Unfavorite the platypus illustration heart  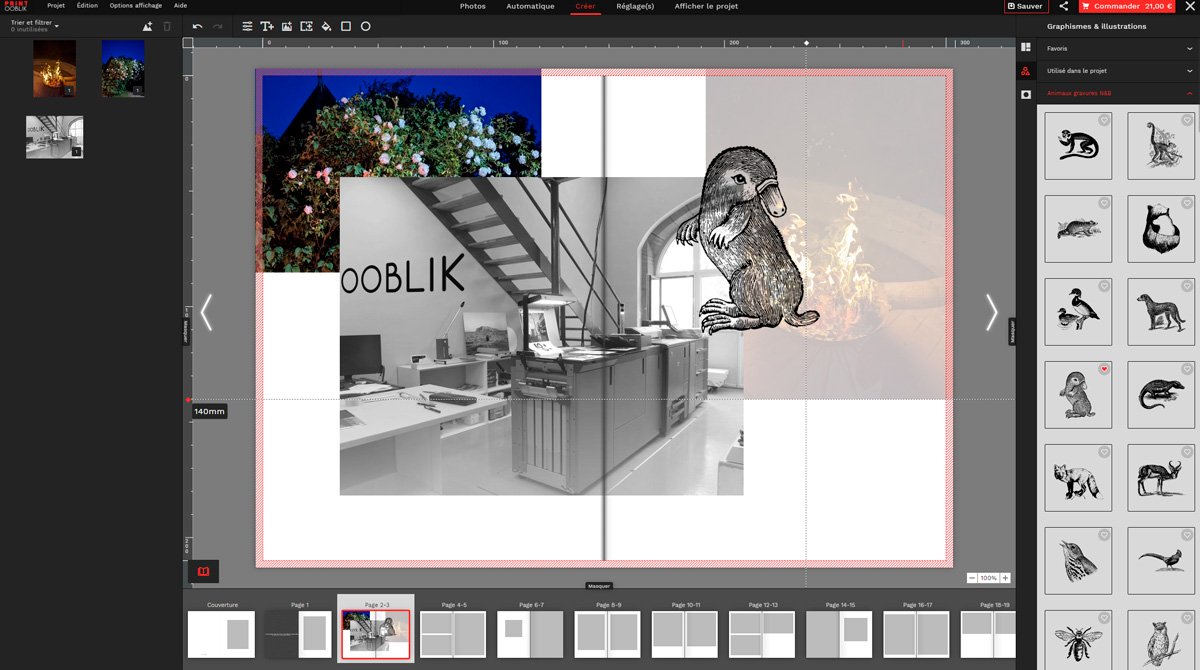coord(1104,369)
